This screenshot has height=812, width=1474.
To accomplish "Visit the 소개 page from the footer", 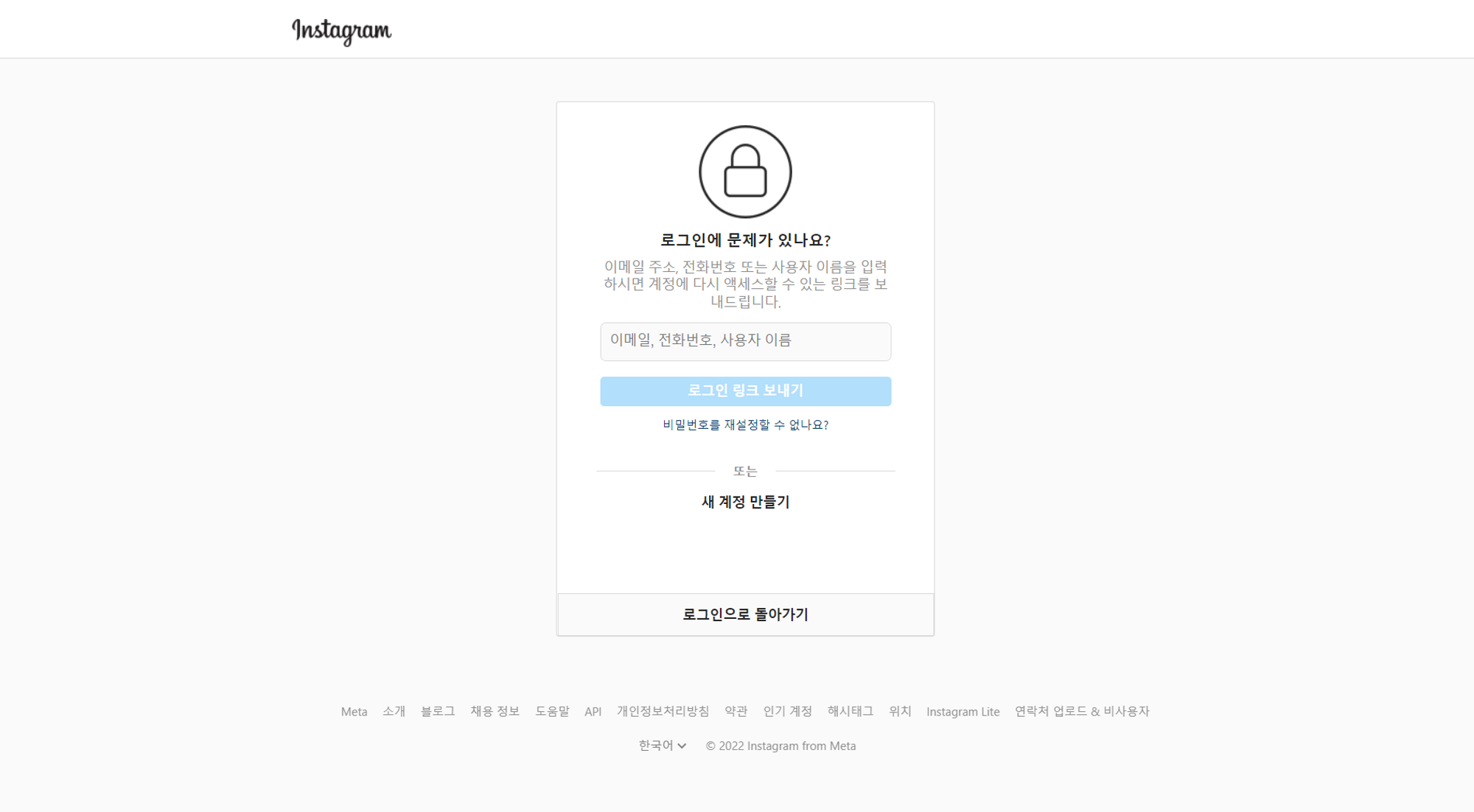I will coord(394,711).
